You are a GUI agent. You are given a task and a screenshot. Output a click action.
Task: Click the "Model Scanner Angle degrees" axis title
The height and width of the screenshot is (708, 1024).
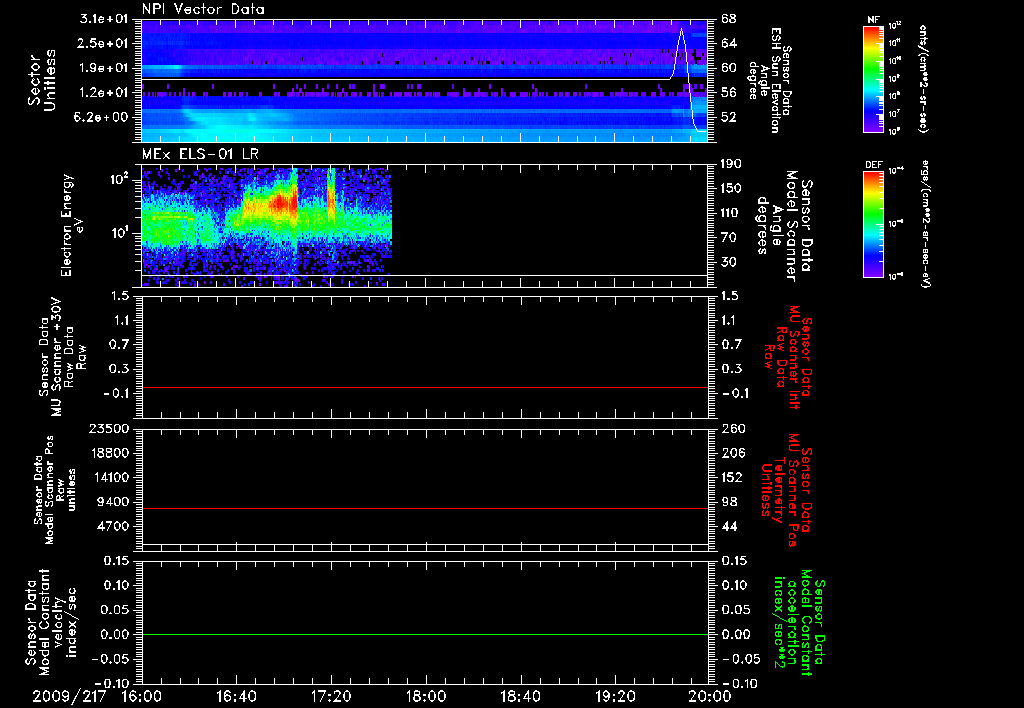click(784, 225)
